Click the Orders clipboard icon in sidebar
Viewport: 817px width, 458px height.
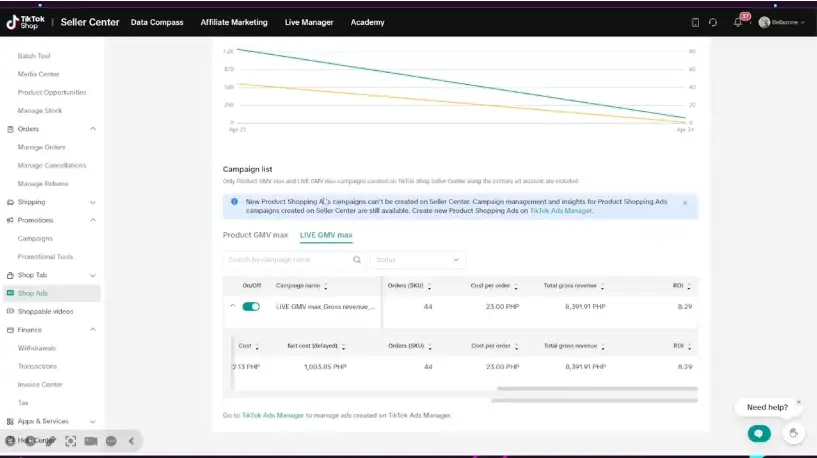[x=10, y=129]
